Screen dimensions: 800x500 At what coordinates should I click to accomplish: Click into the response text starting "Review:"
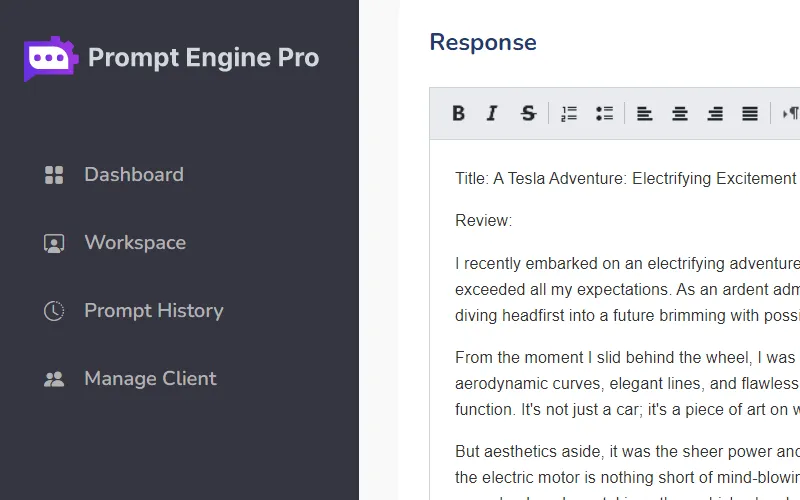[484, 220]
